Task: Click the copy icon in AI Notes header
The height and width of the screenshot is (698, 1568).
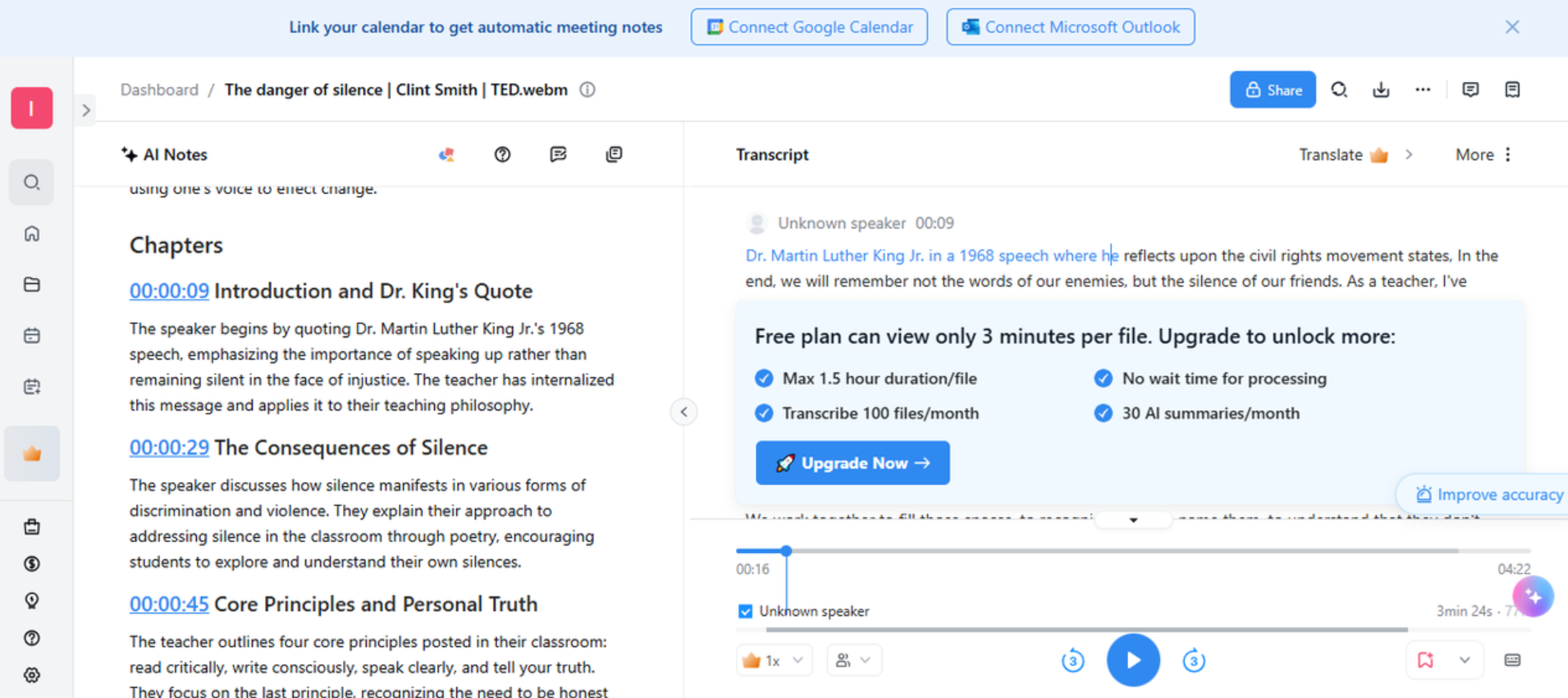Action: tap(614, 154)
